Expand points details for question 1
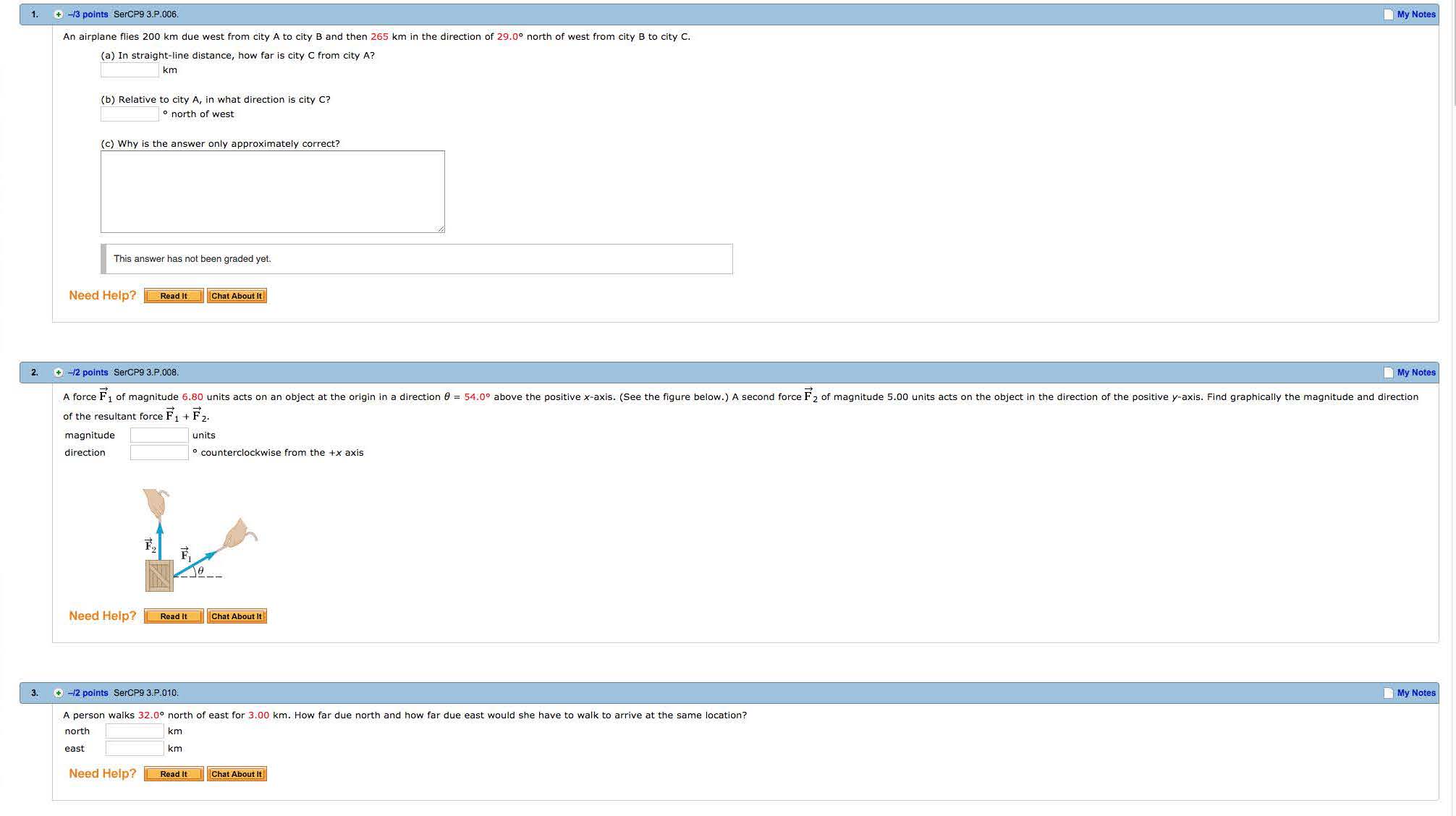The image size is (1456, 816). pyautogui.click(x=59, y=14)
